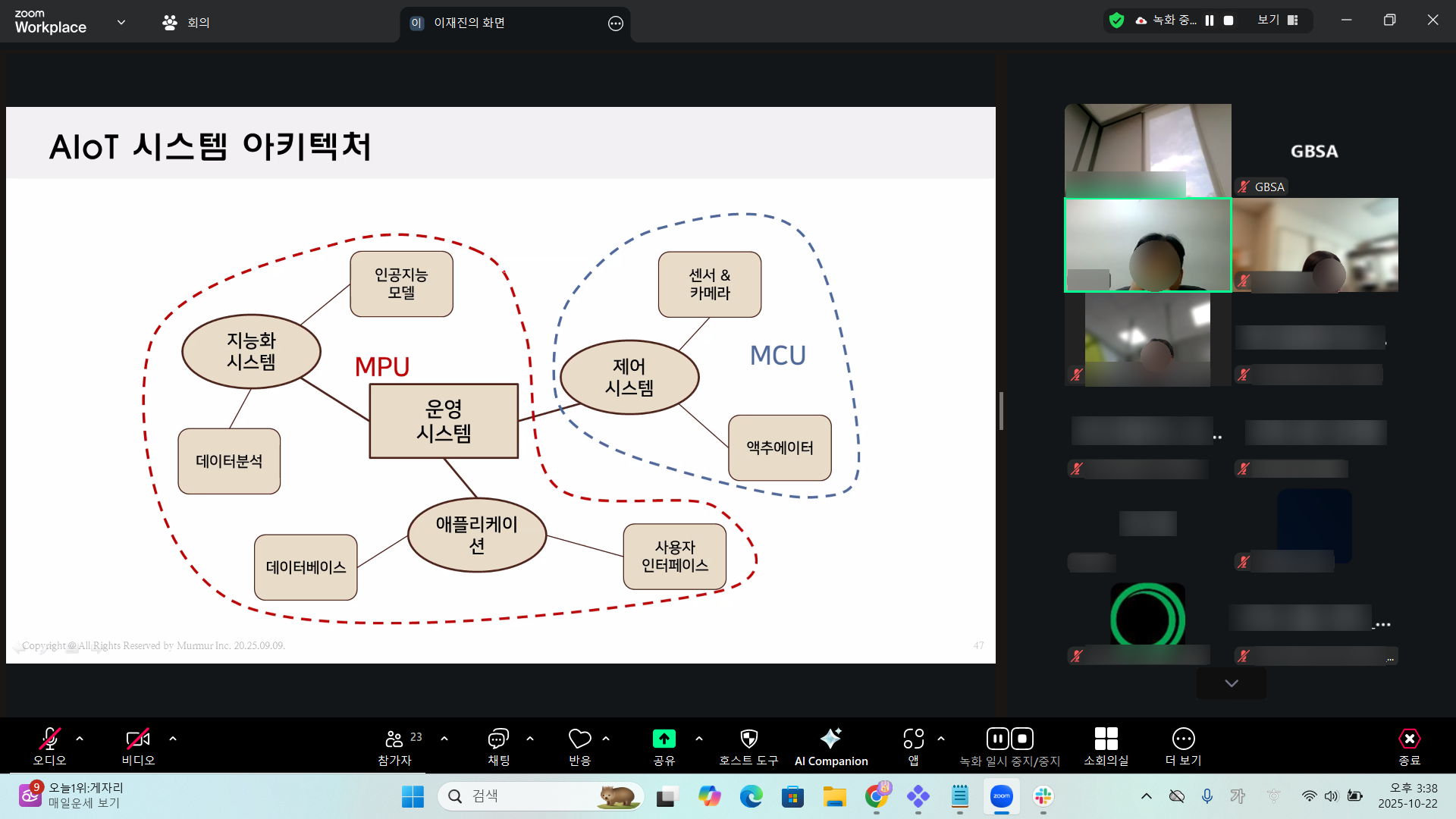Viewport: 1456px width, 819px height.
Task: Collapse the participant video gallery chevron
Action: (1230, 682)
